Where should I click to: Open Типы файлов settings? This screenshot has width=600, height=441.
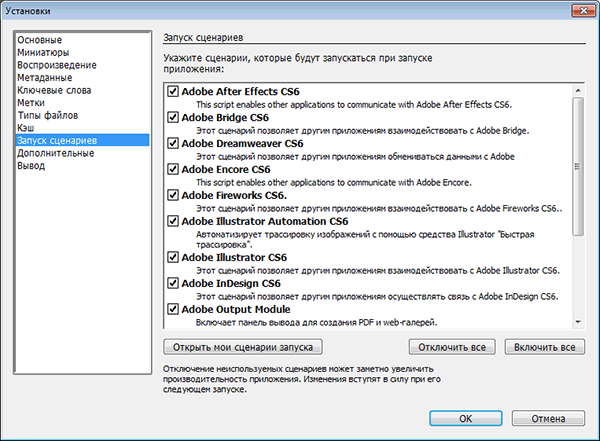pyautogui.click(x=82, y=115)
